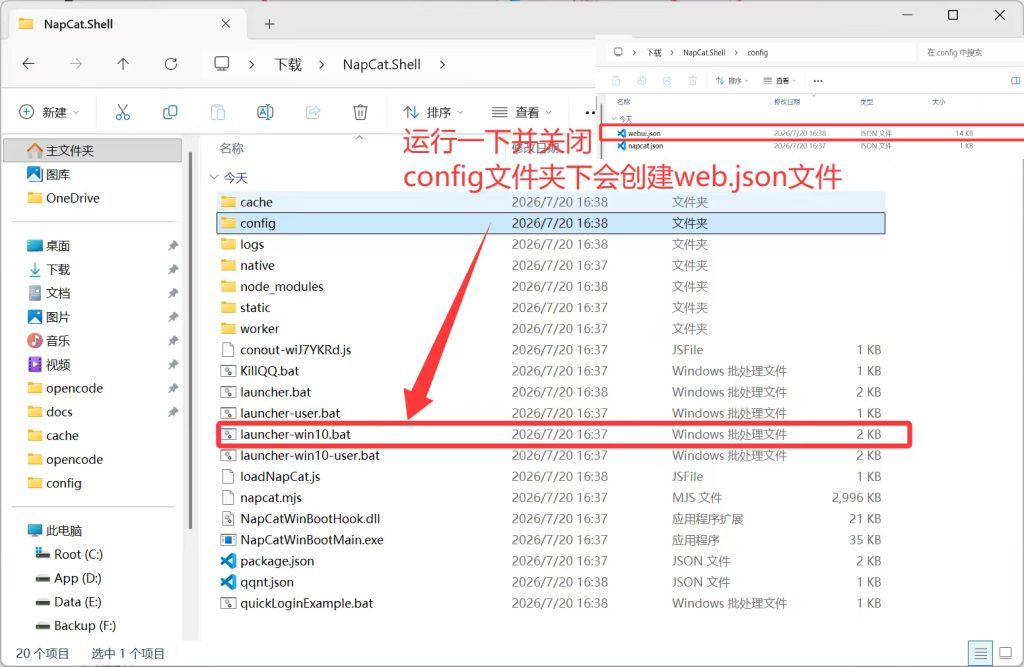The width and height of the screenshot is (1024, 667).
Task: Select quickLoginExample.bat file
Action: pos(551,603)
